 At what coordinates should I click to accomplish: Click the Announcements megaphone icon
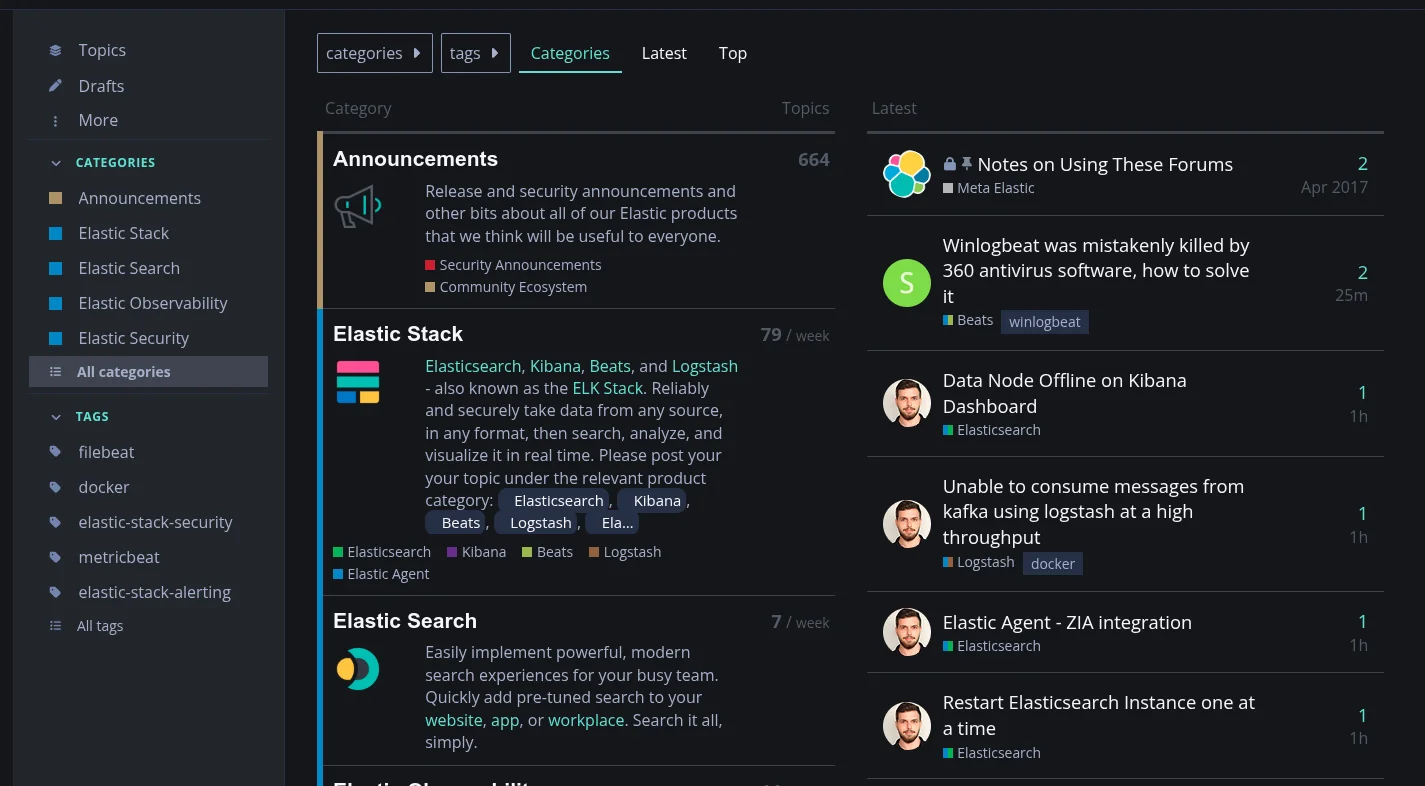click(358, 207)
